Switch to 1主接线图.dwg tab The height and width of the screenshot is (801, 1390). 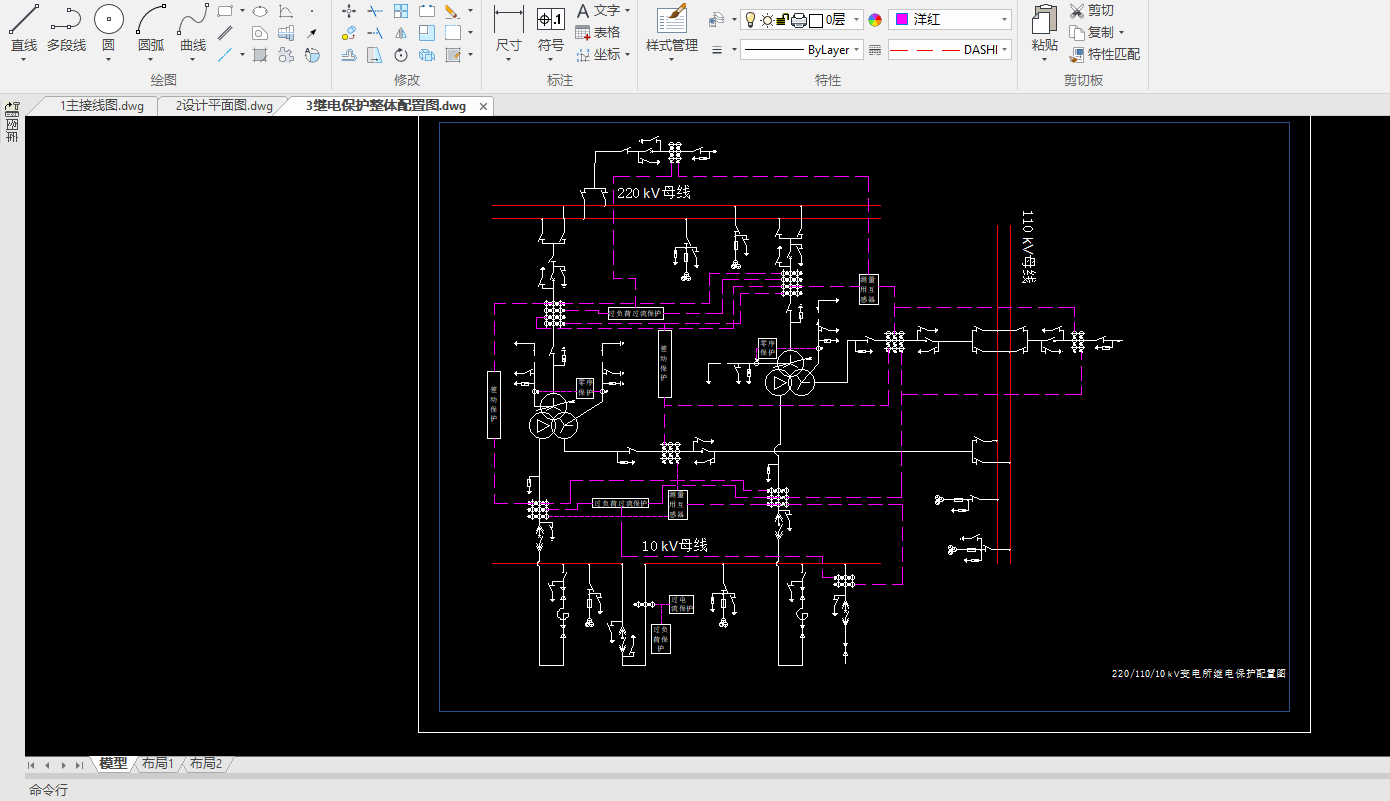click(101, 106)
